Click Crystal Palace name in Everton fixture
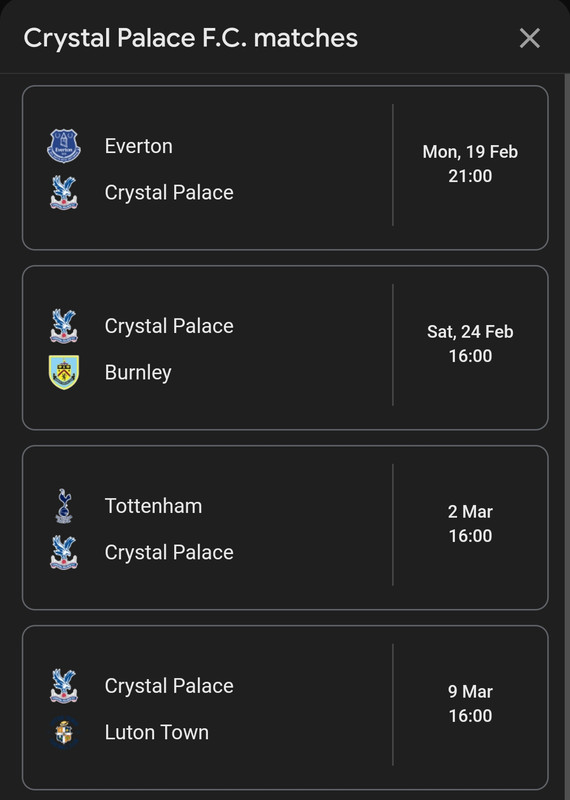Viewport: 570px width, 800px height. [x=169, y=193]
